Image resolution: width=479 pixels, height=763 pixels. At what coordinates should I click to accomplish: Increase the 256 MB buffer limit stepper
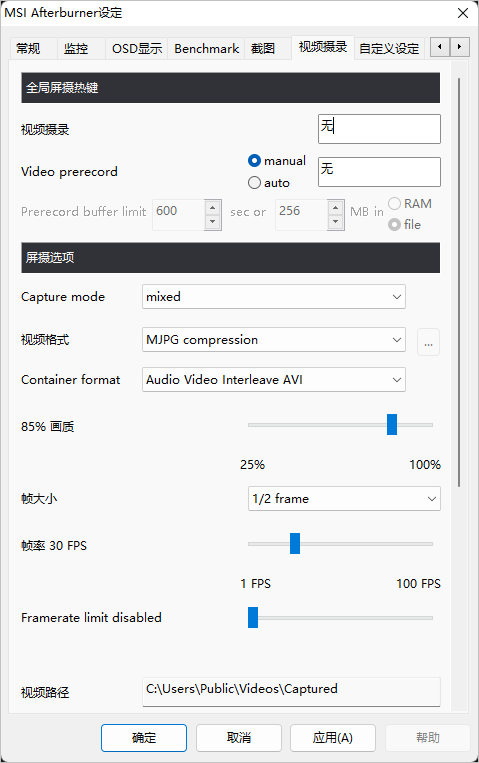335,208
